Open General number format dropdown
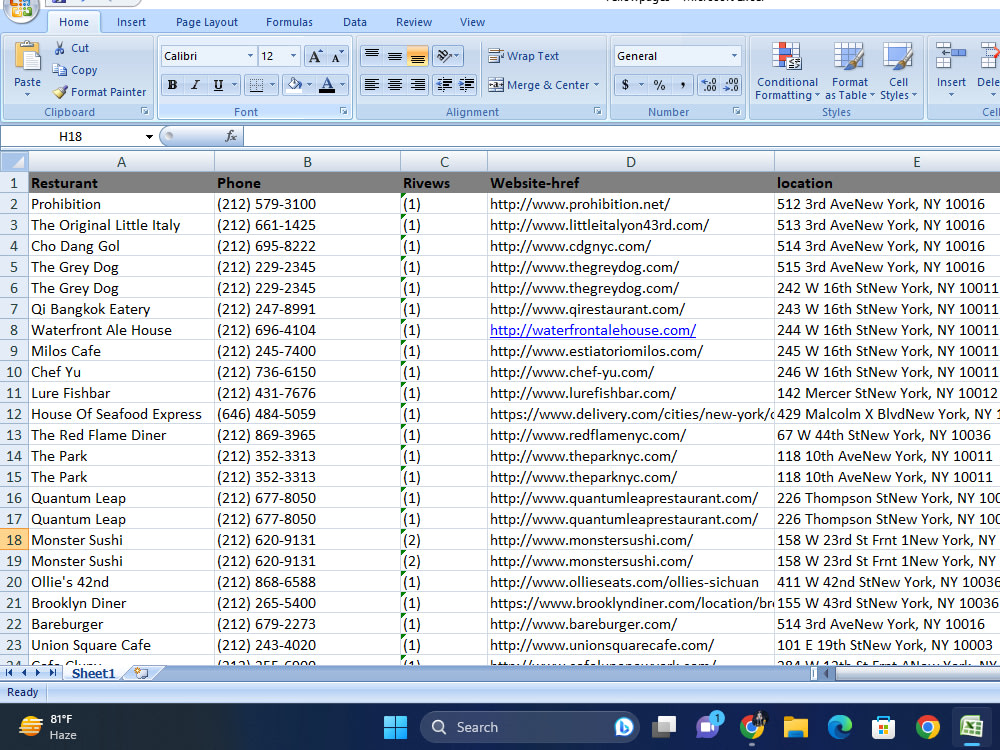1000x750 pixels. (734, 56)
